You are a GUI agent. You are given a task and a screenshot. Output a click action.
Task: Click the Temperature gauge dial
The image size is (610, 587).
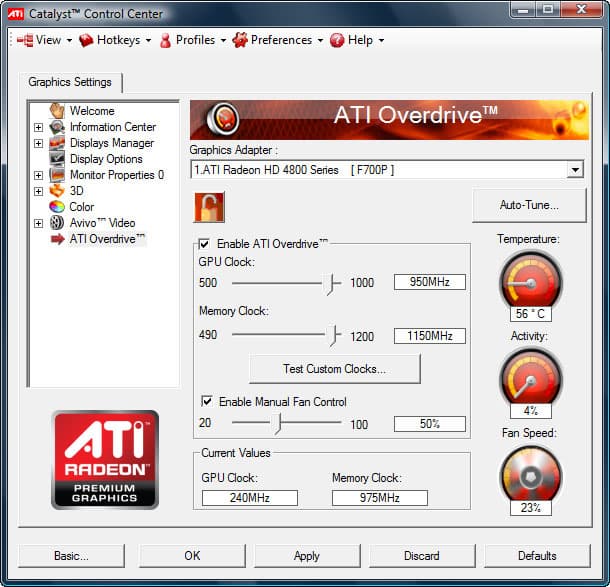(x=530, y=281)
